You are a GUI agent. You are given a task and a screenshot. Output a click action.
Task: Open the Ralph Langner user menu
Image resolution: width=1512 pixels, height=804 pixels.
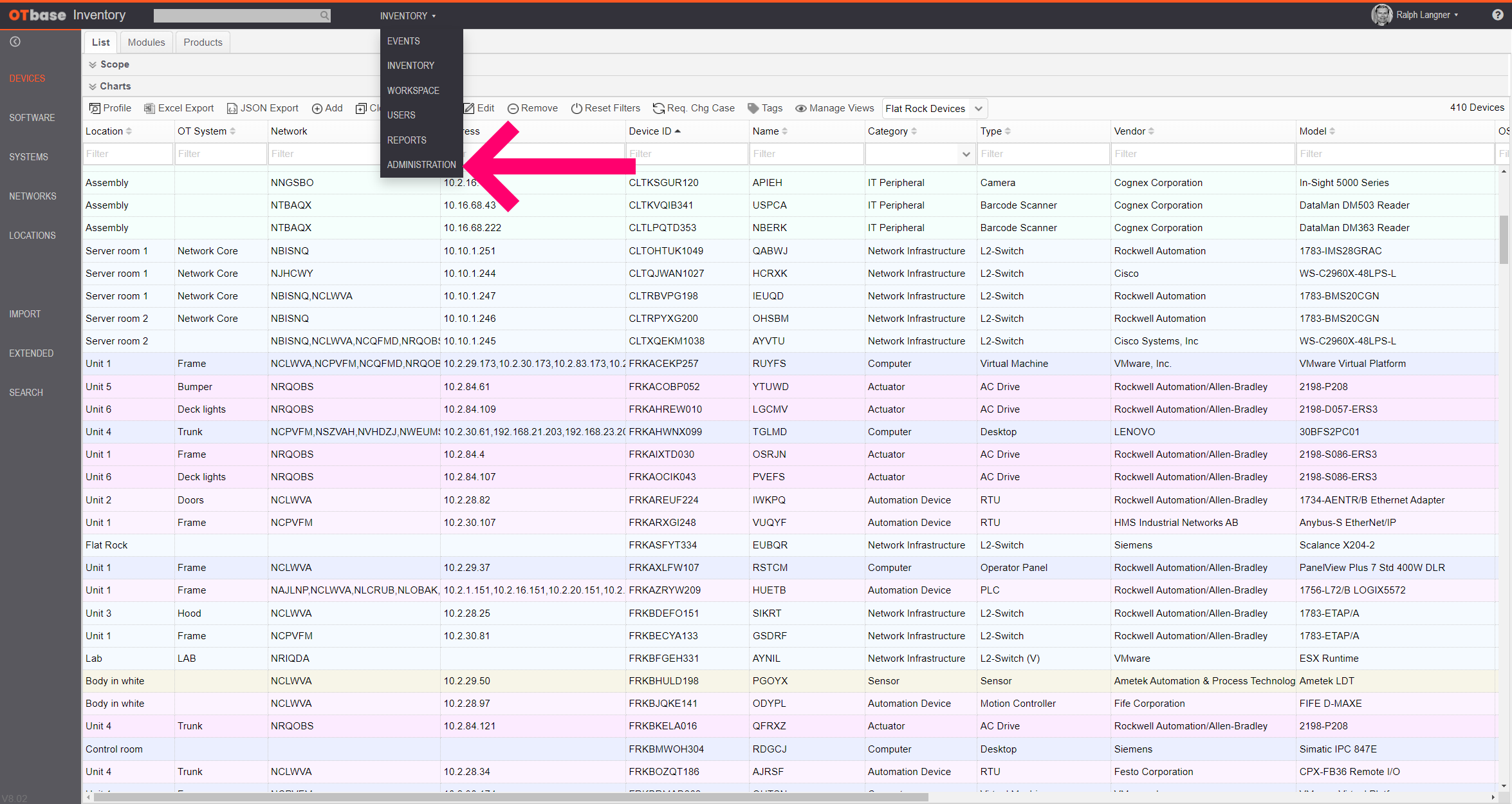1427,15
